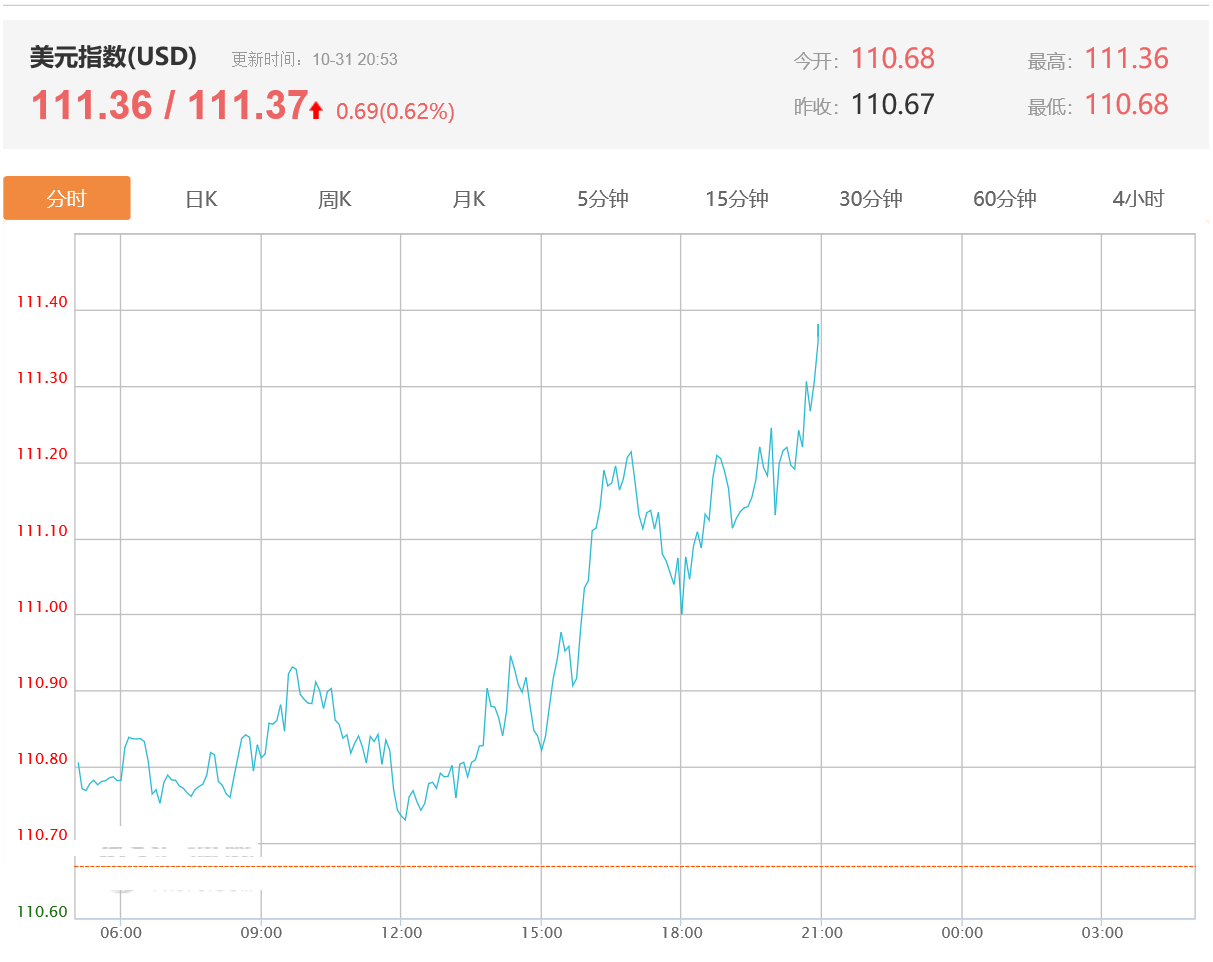Screen dimensions: 1213x962
Task: Select the 15分钟 chart tab
Action: [737, 199]
